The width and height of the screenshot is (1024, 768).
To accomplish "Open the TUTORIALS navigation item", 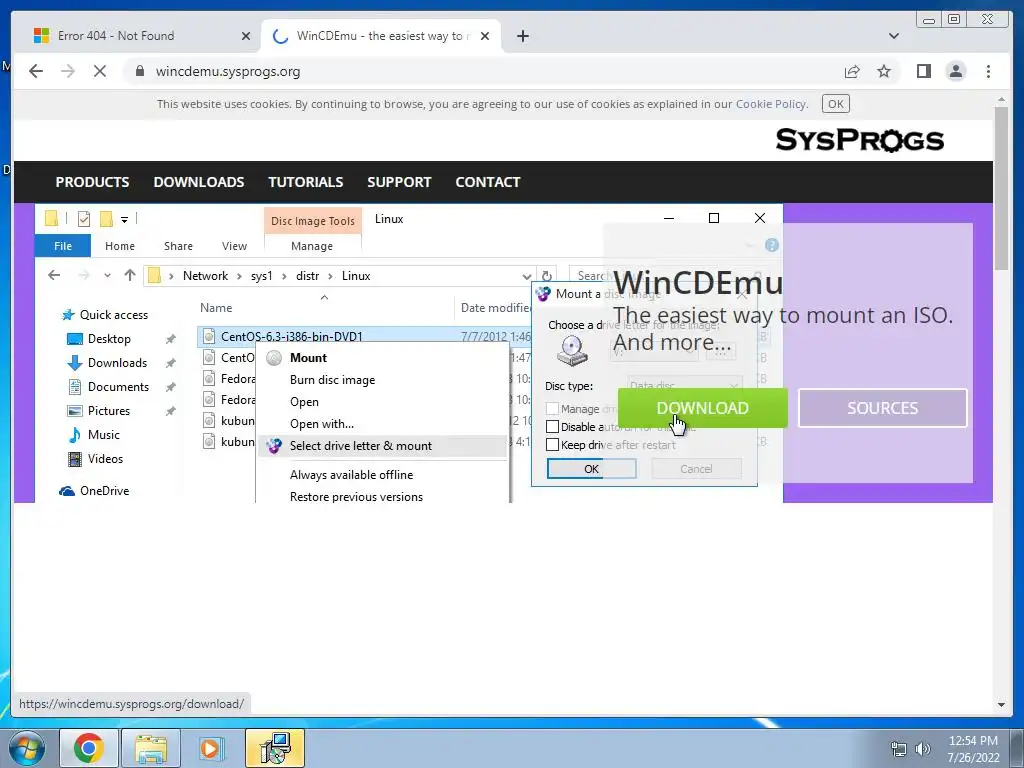I will [x=306, y=182].
